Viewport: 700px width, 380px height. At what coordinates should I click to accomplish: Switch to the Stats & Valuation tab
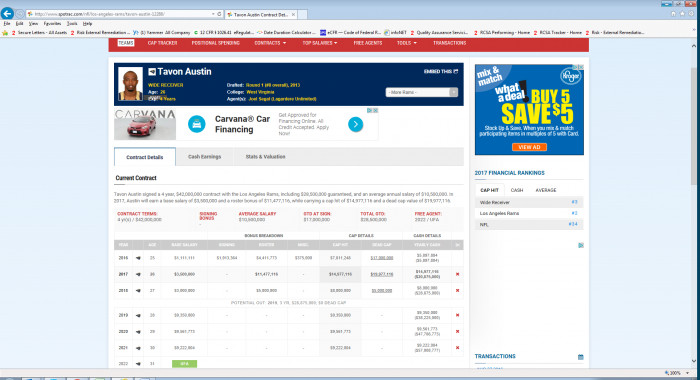tap(265, 157)
